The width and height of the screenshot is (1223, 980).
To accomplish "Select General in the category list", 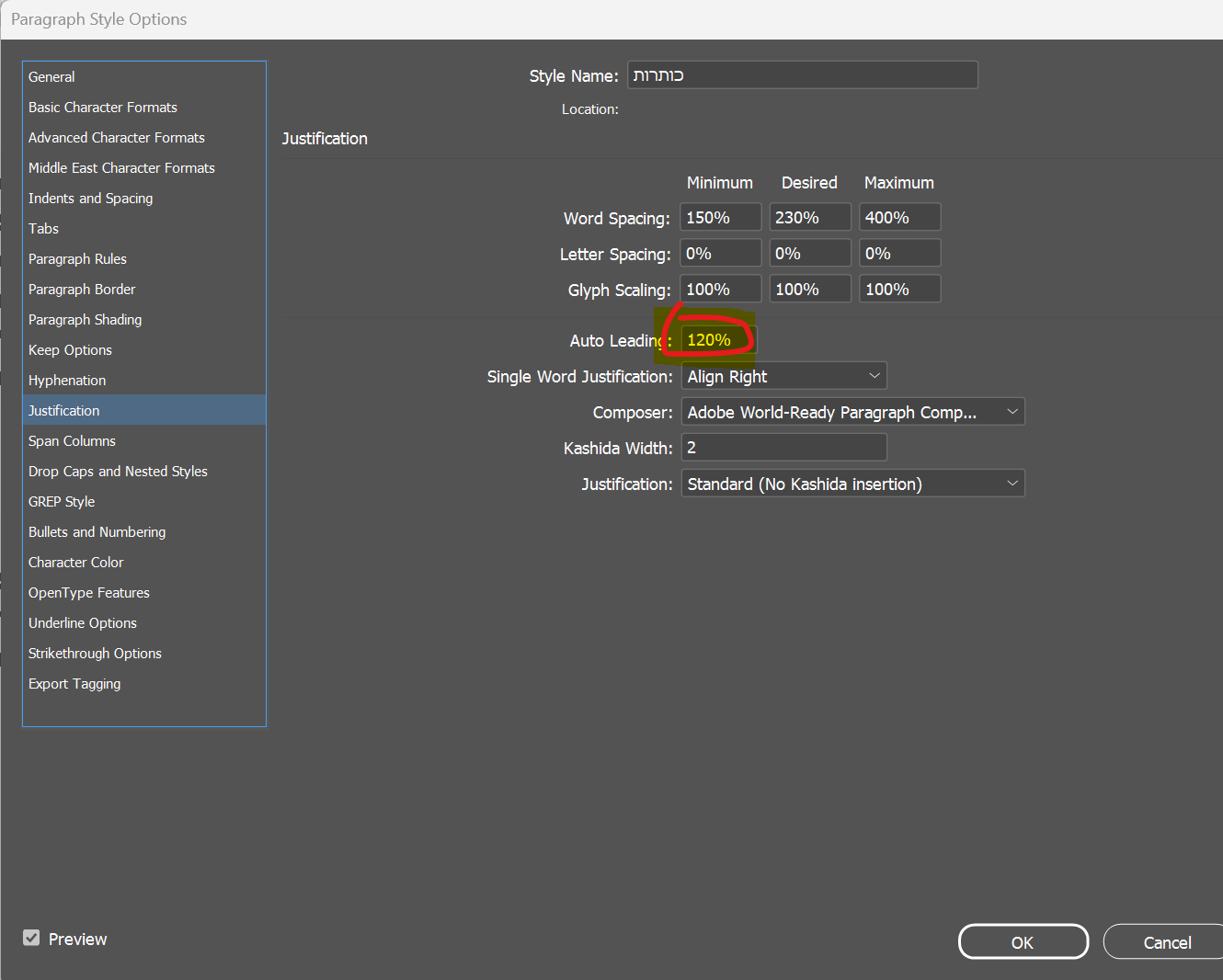I will click(144, 77).
